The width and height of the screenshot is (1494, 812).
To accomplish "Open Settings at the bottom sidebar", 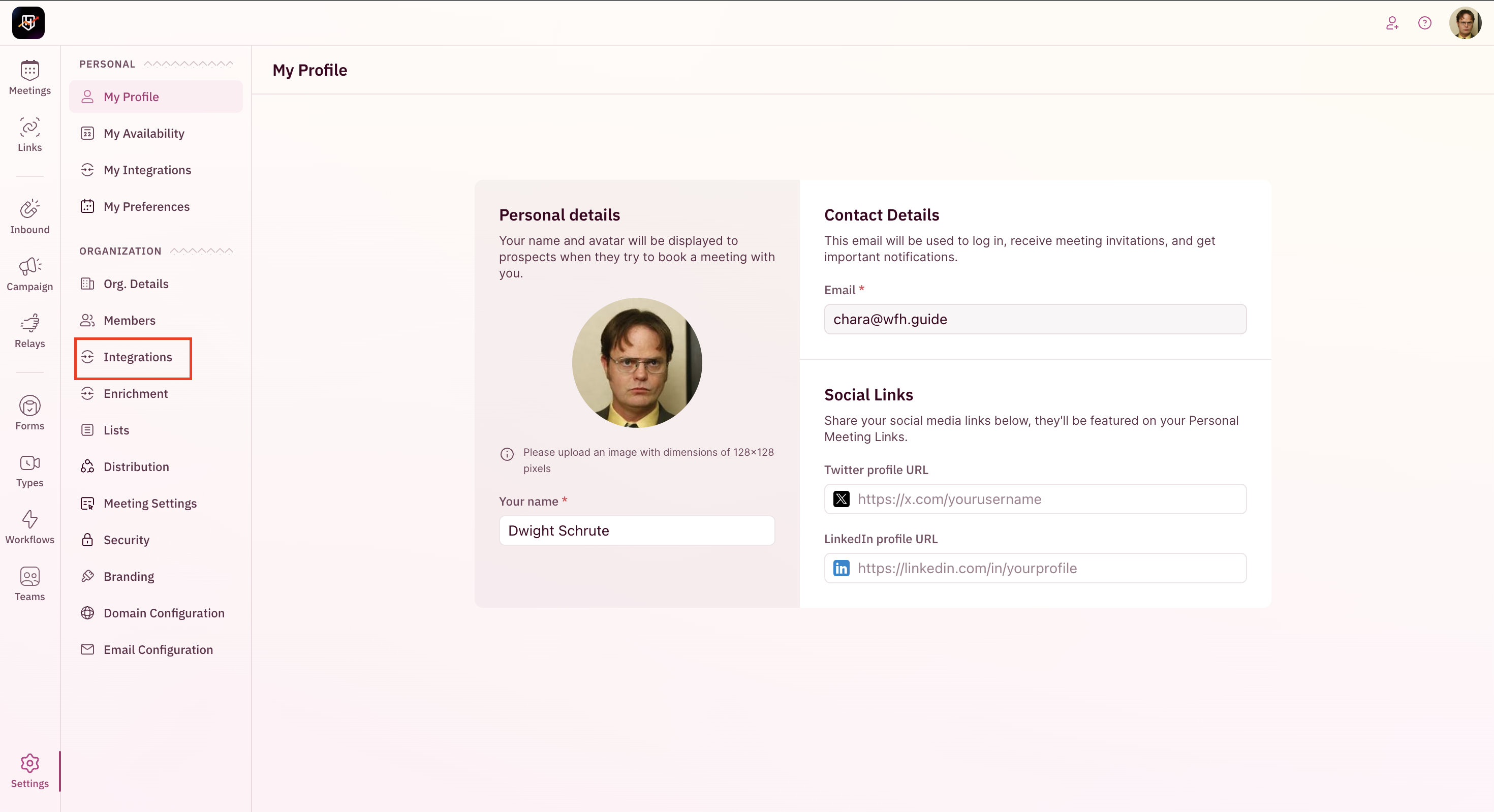I will (29, 770).
